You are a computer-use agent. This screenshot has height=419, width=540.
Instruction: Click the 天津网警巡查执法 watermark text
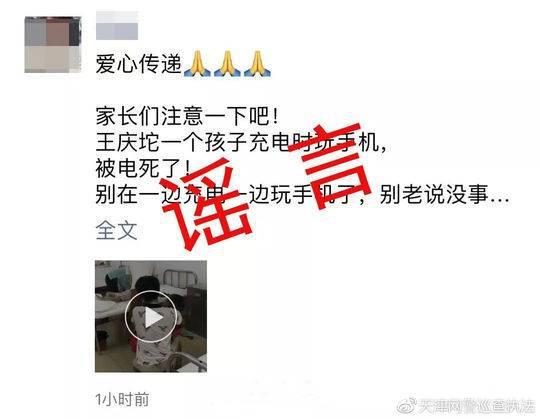(x=477, y=406)
